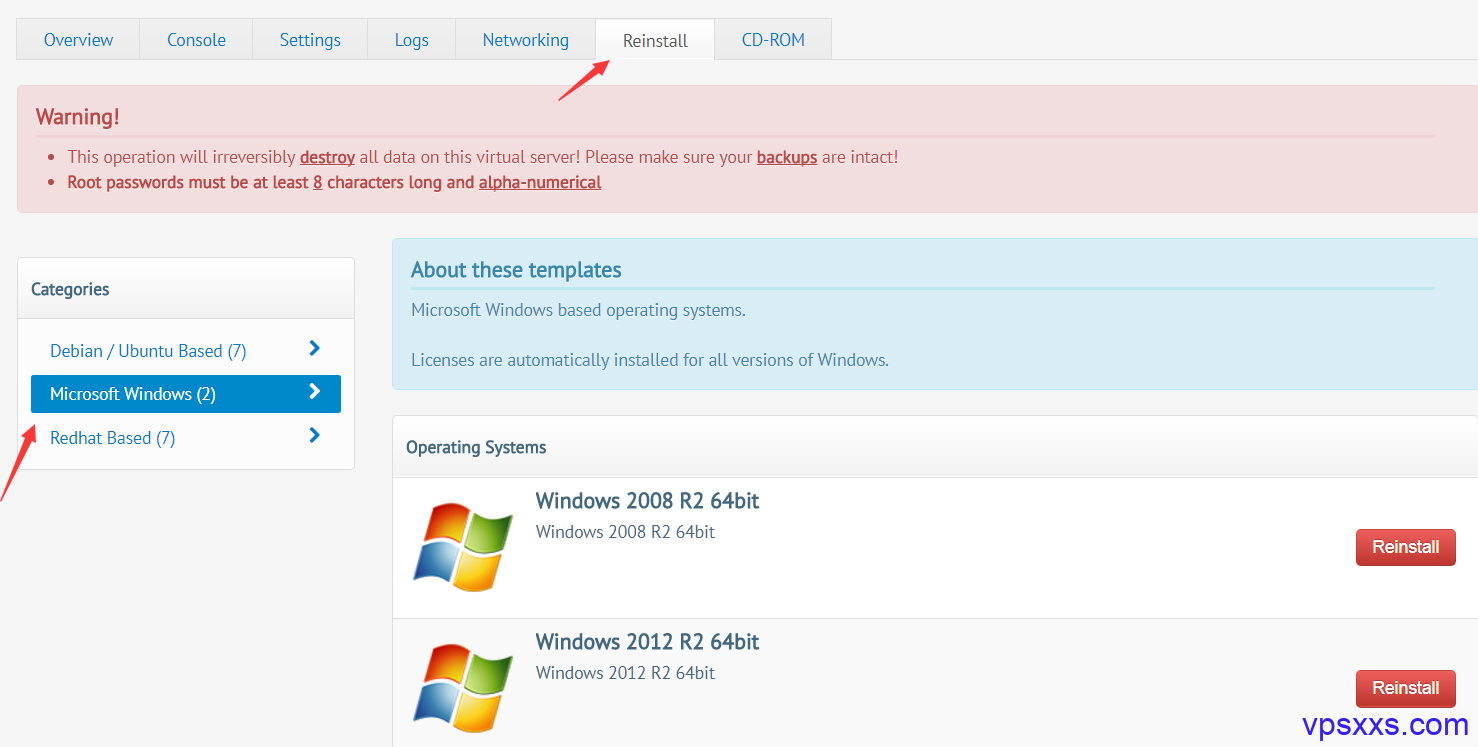Switch to the Console tab
The width and height of the screenshot is (1478, 747).
tap(196, 40)
